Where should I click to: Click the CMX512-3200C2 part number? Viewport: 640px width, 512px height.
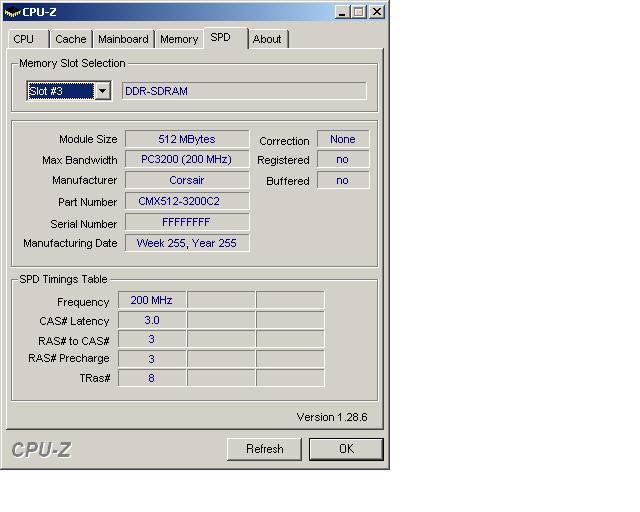click(187, 201)
